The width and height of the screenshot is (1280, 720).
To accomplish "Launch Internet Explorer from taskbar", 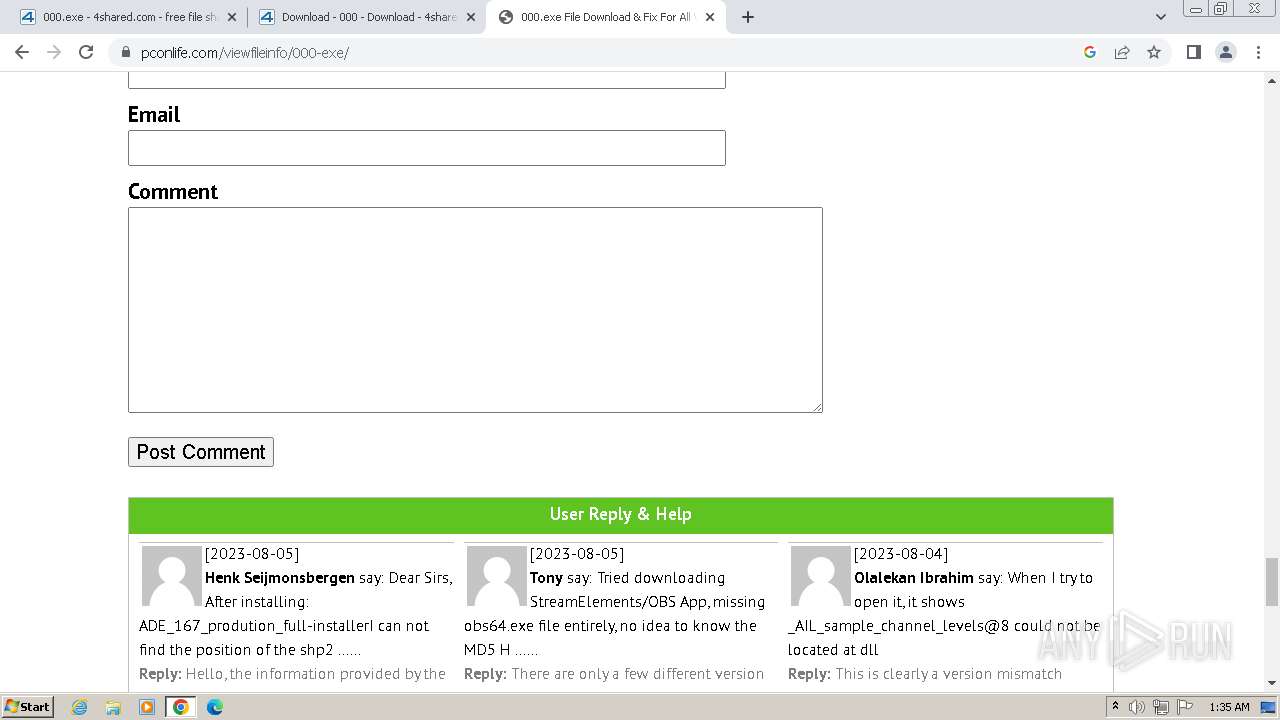I will 79,707.
